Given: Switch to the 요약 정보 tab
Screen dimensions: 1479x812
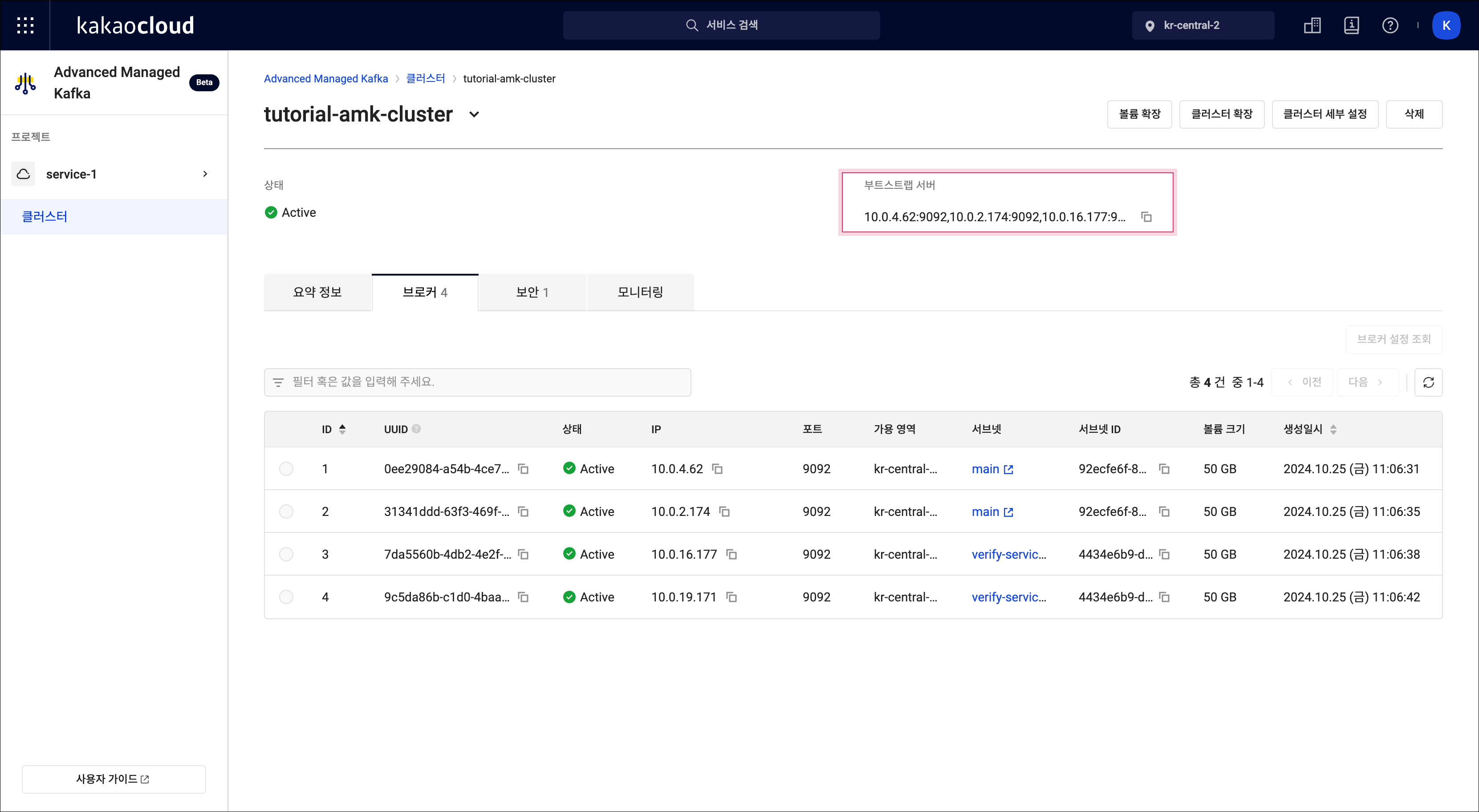Looking at the screenshot, I should click(317, 292).
